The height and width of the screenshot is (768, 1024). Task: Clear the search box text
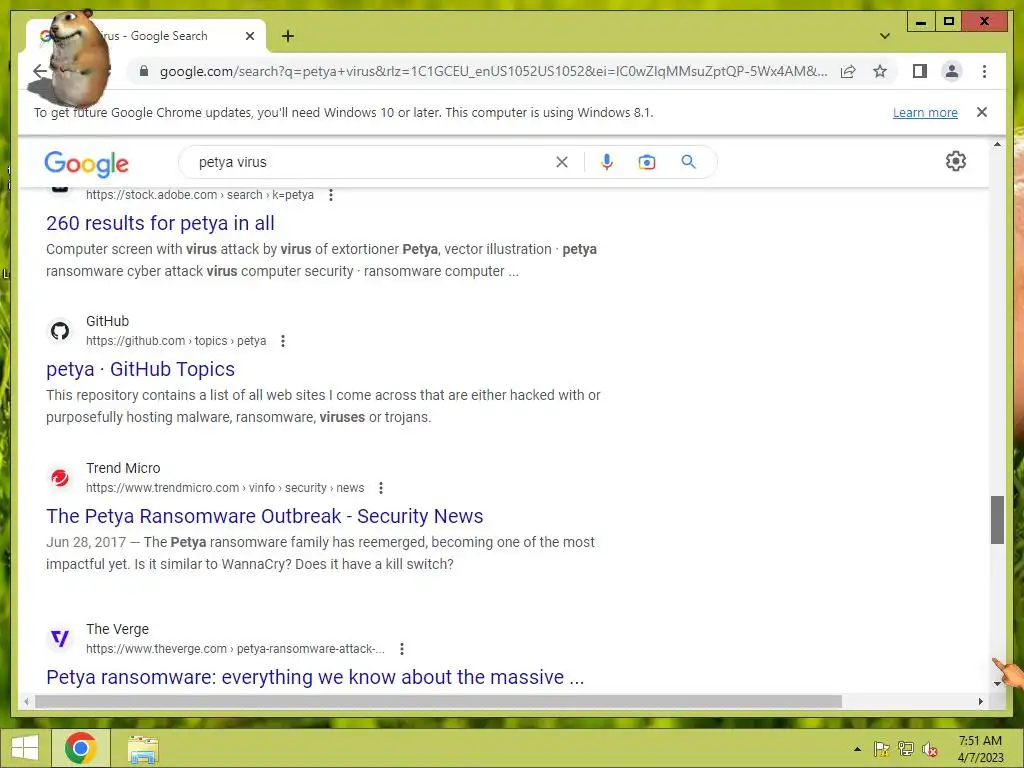point(562,162)
